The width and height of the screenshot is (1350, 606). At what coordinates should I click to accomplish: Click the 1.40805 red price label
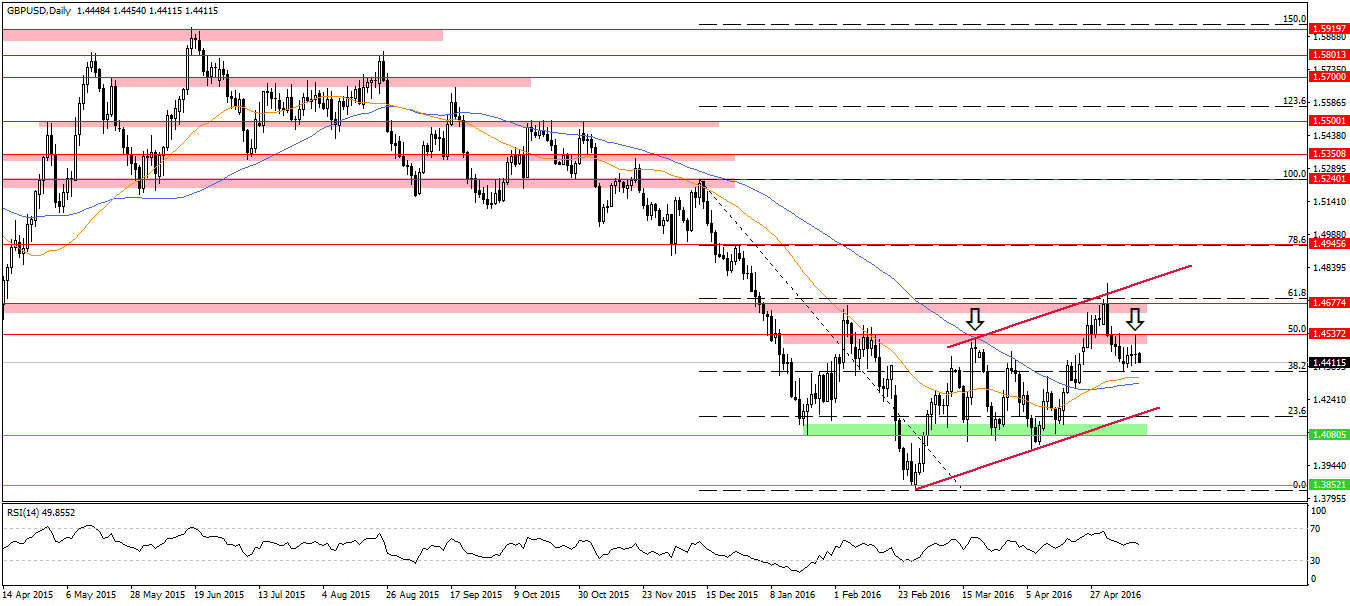[1328, 435]
